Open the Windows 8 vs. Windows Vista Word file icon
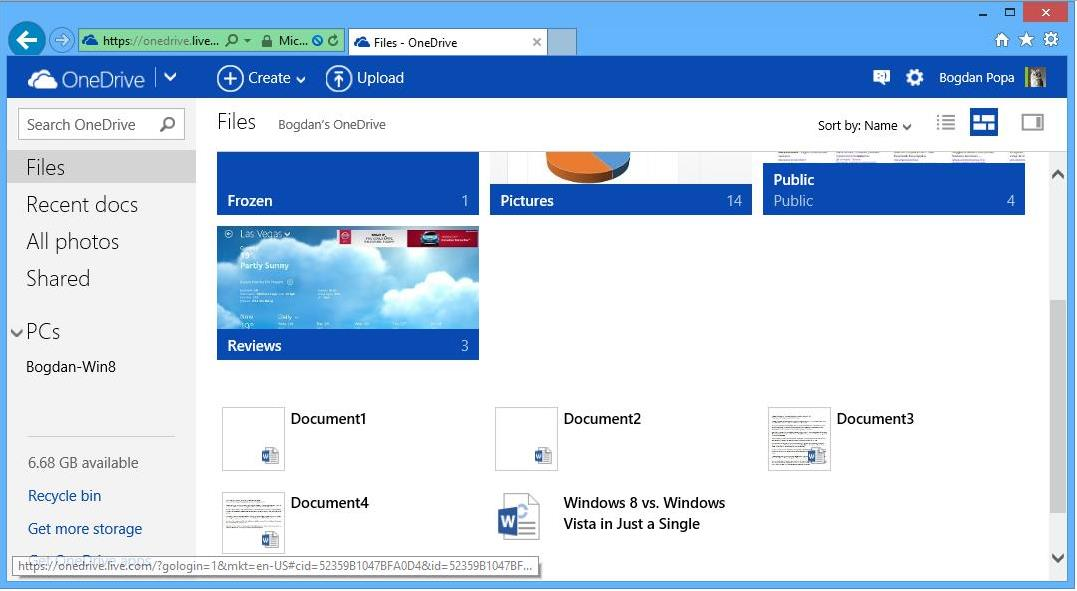Screen dimensions: 1077x591 point(518,515)
